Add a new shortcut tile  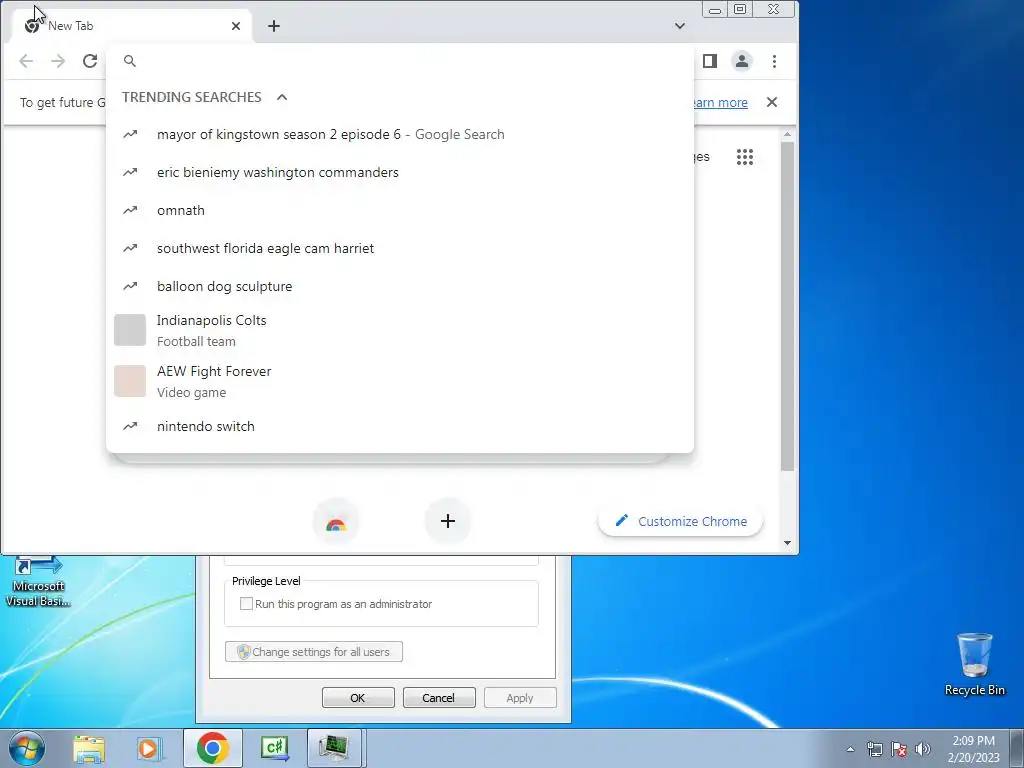tap(447, 521)
